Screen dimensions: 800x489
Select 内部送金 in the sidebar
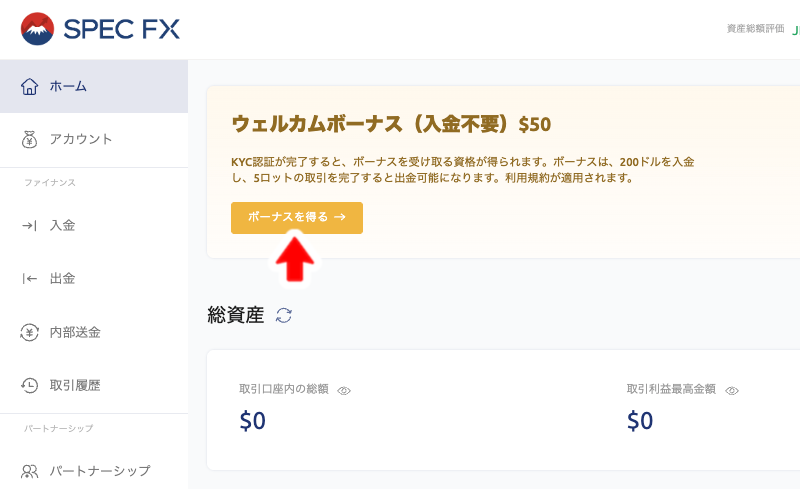coord(75,332)
